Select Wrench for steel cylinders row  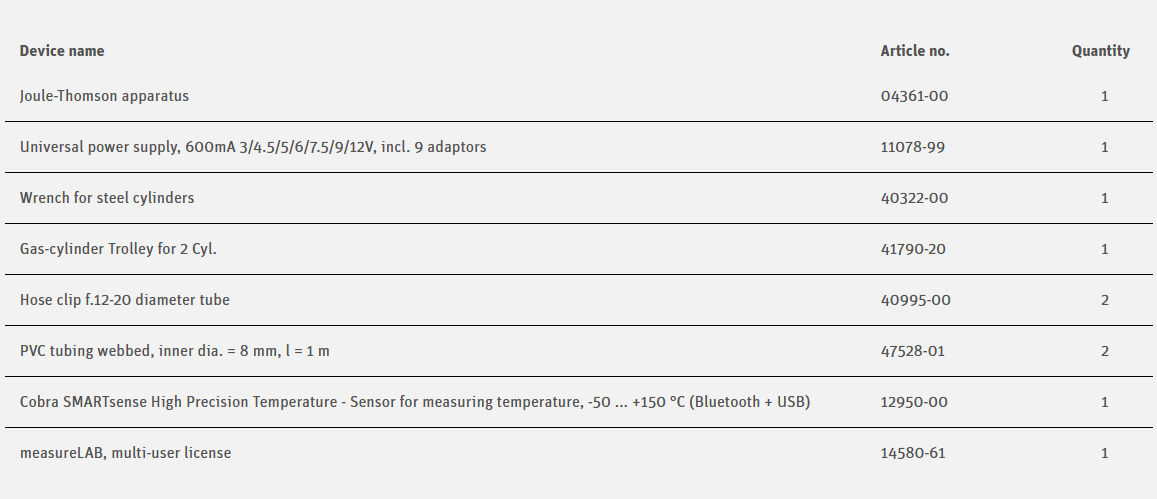107,198
